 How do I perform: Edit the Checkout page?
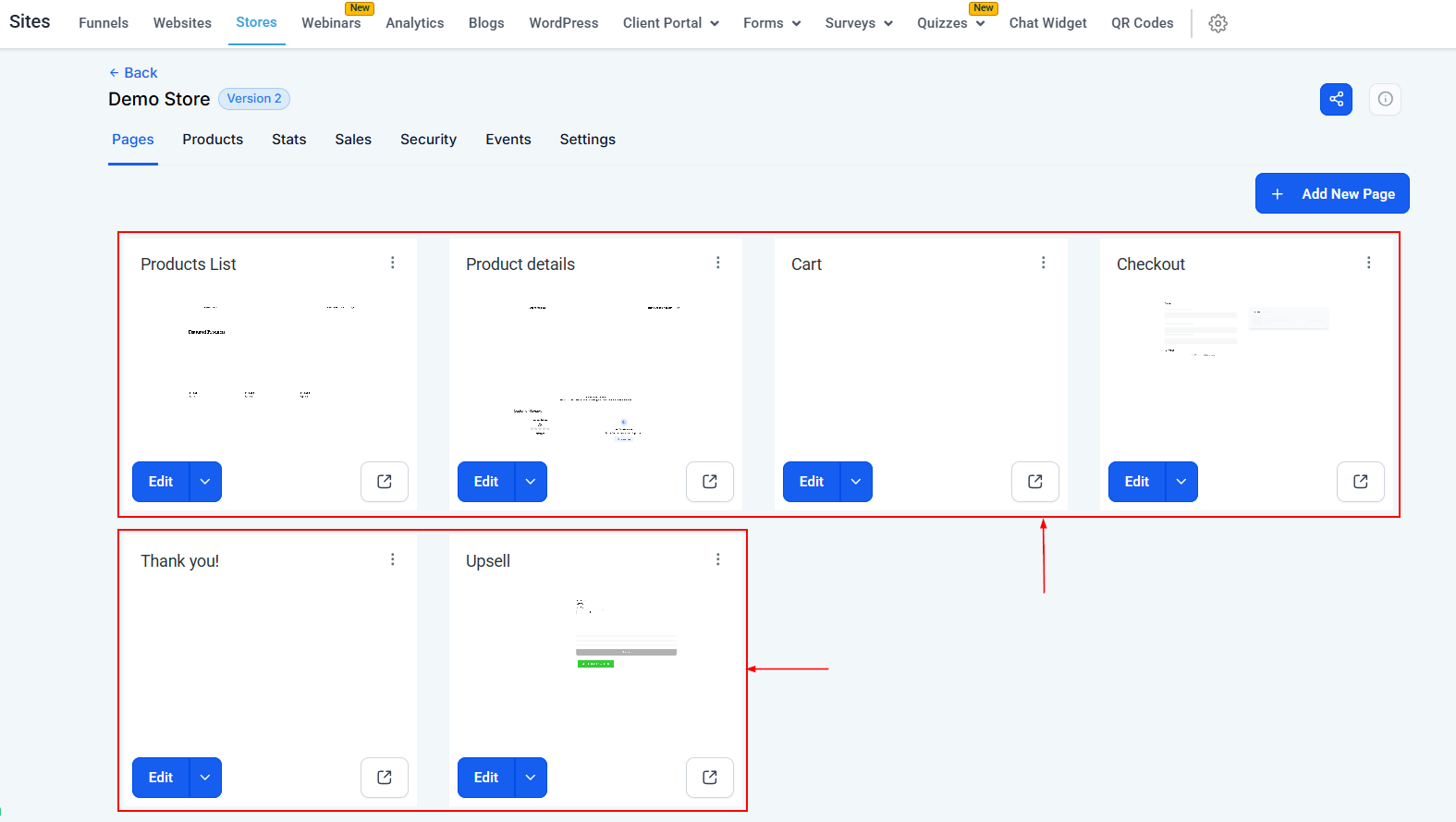(1137, 482)
